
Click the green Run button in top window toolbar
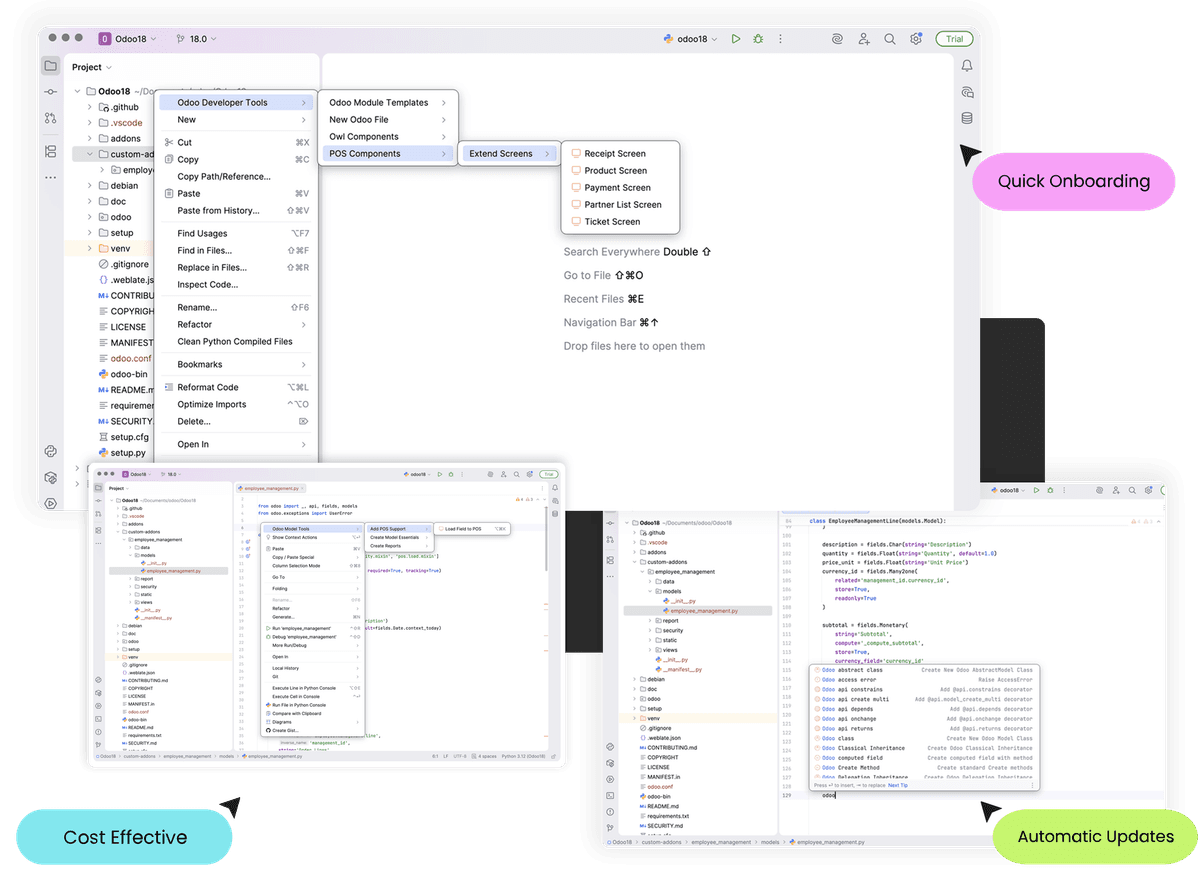tap(735, 39)
